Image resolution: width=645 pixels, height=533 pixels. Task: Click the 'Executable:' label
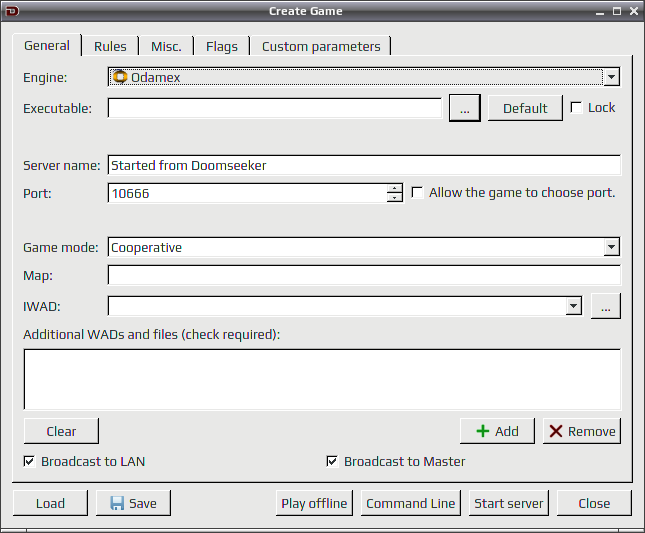coord(58,108)
